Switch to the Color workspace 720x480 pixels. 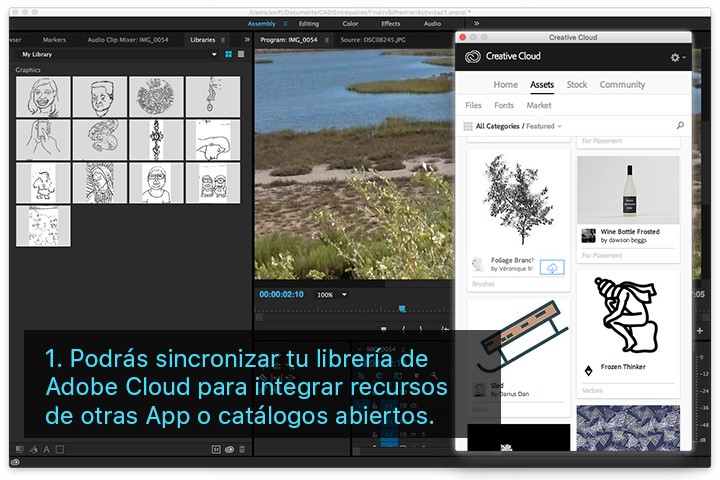(x=350, y=23)
